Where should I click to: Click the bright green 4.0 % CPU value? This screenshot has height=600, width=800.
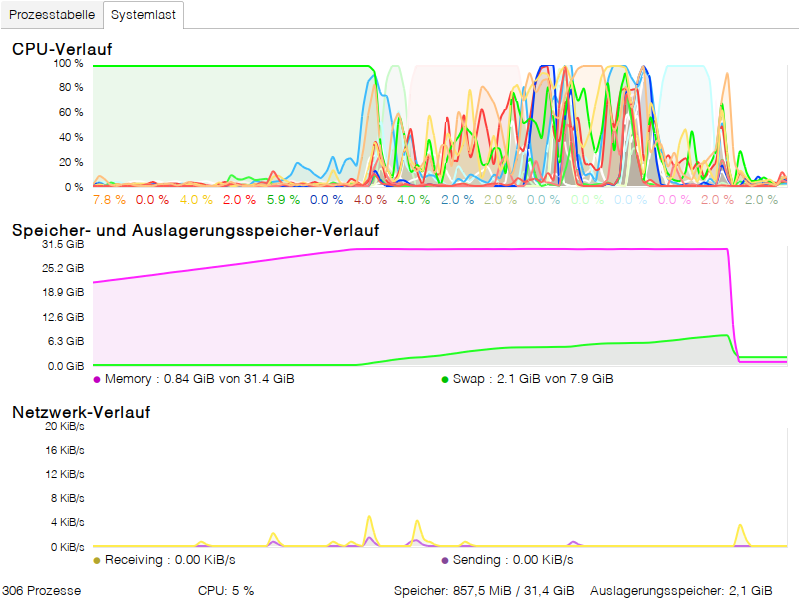413,199
